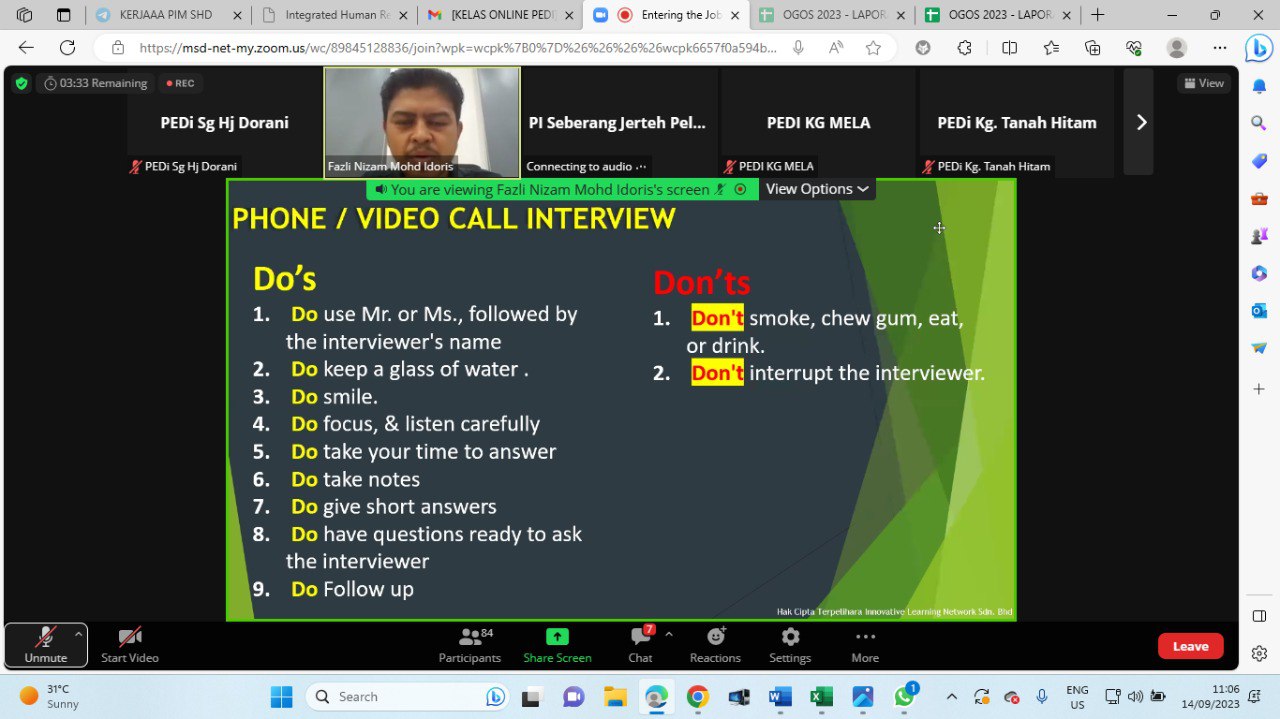
Task: Open audio options arrow beside Unmute
Action: pyautogui.click(x=78, y=634)
